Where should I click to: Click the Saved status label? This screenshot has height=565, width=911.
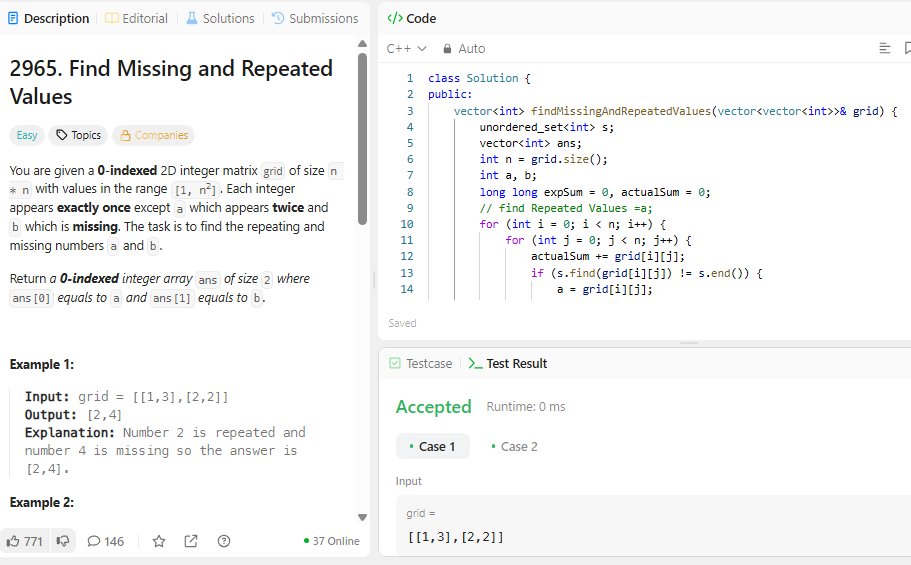coord(402,323)
